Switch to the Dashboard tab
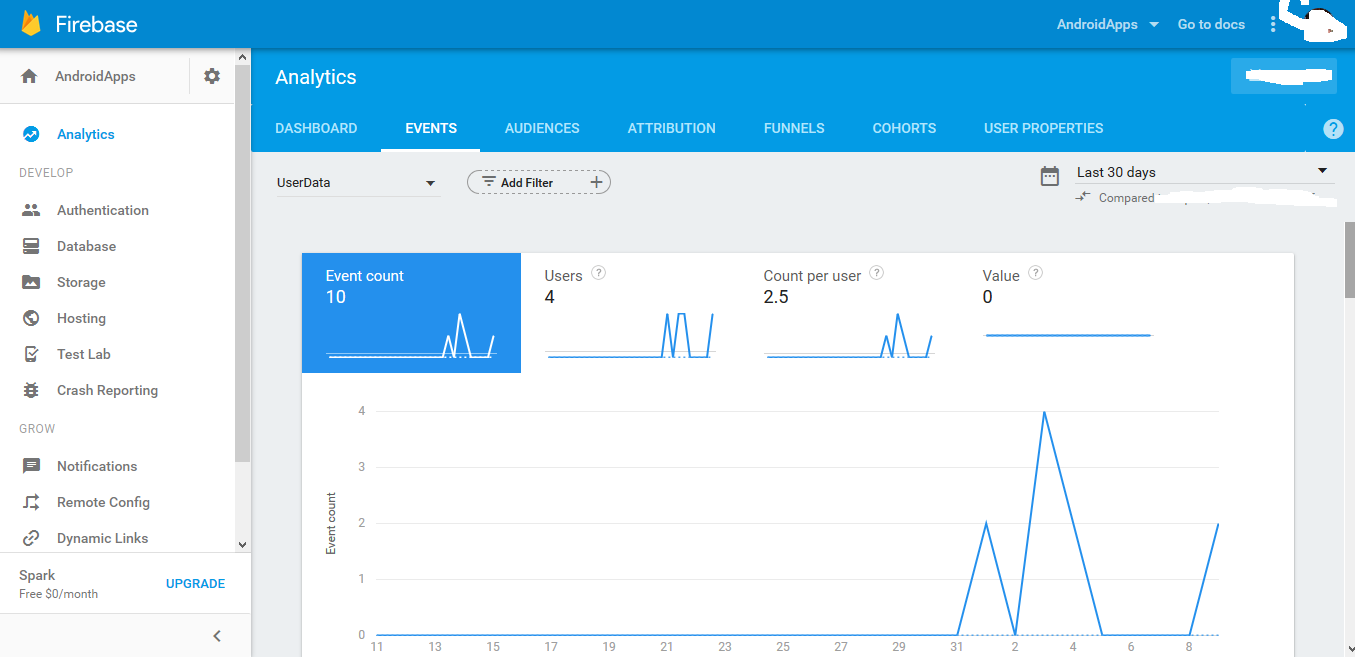 coord(316,128)
